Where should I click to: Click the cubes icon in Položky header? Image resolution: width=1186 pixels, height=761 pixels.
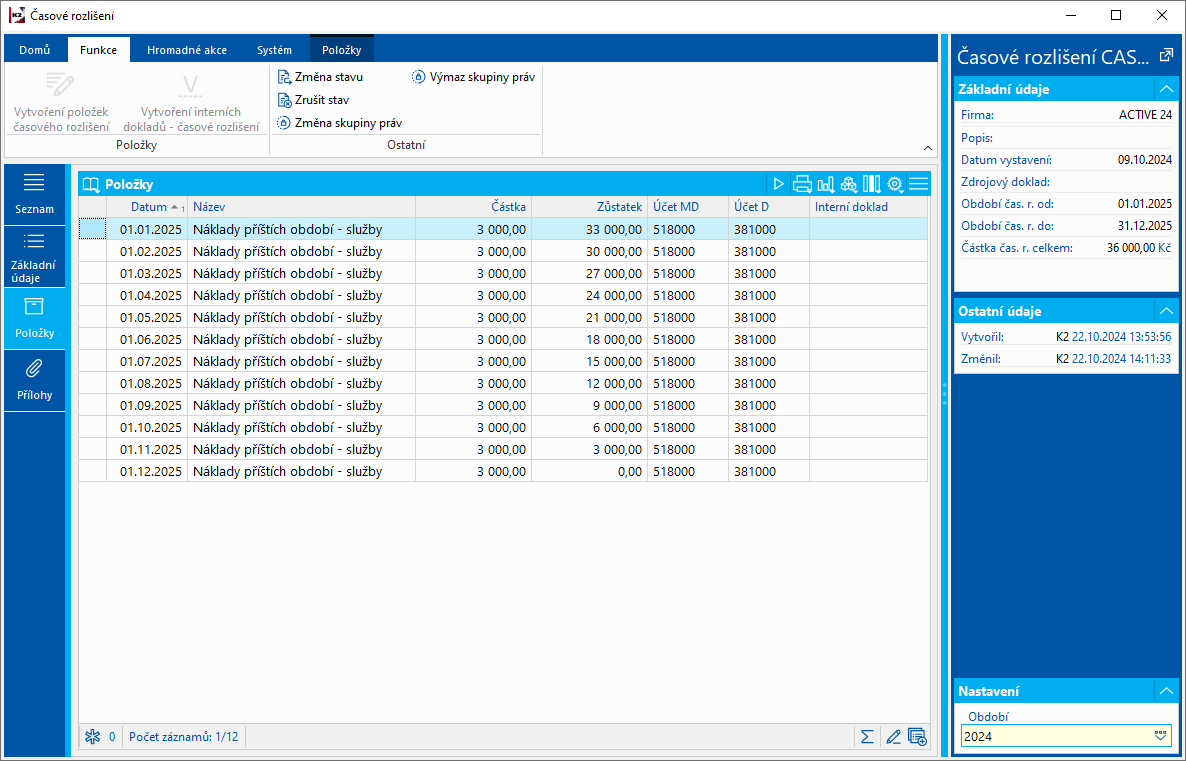[849, 184]
